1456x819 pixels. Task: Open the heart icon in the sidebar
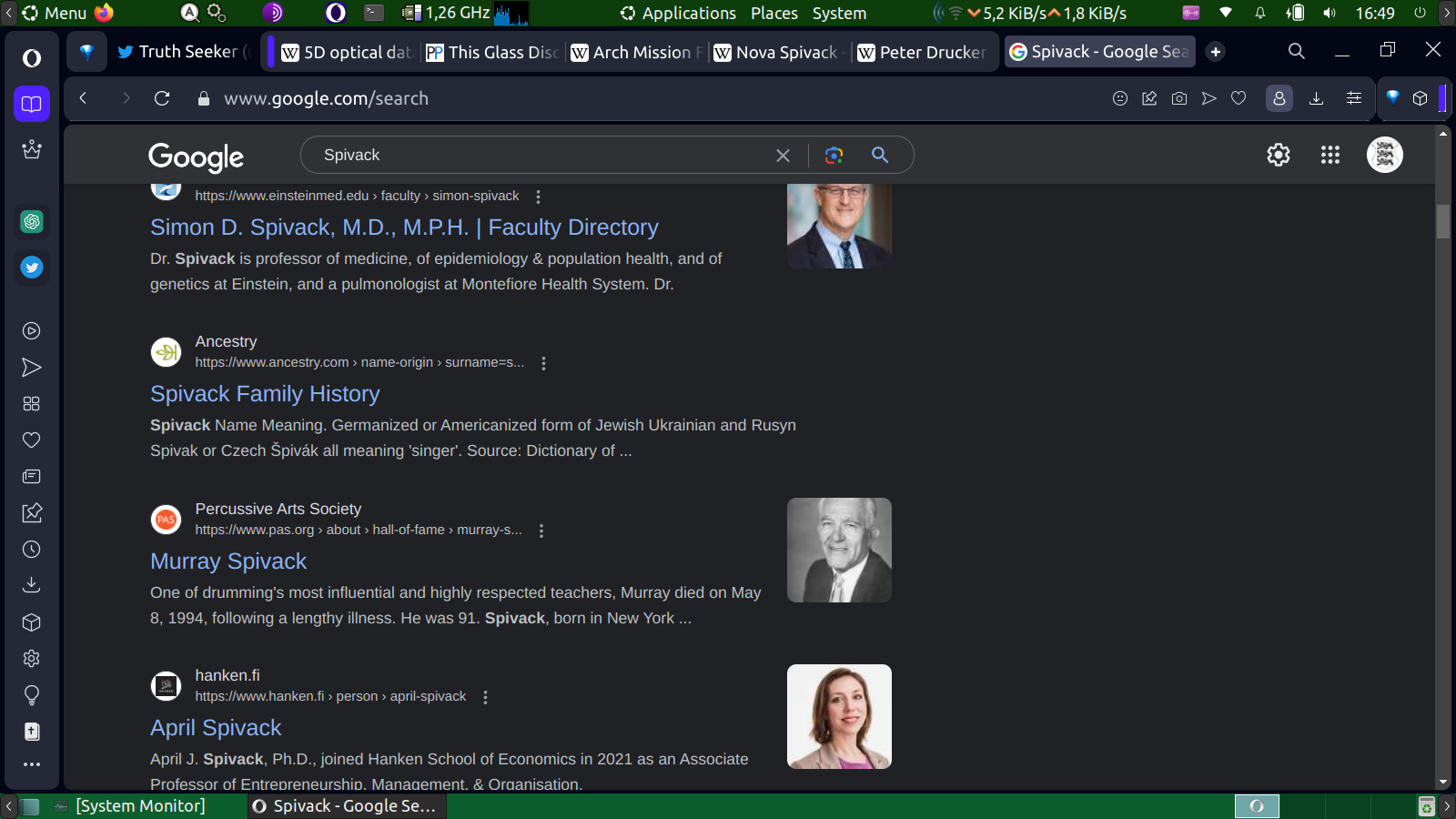tap(32, 440)
